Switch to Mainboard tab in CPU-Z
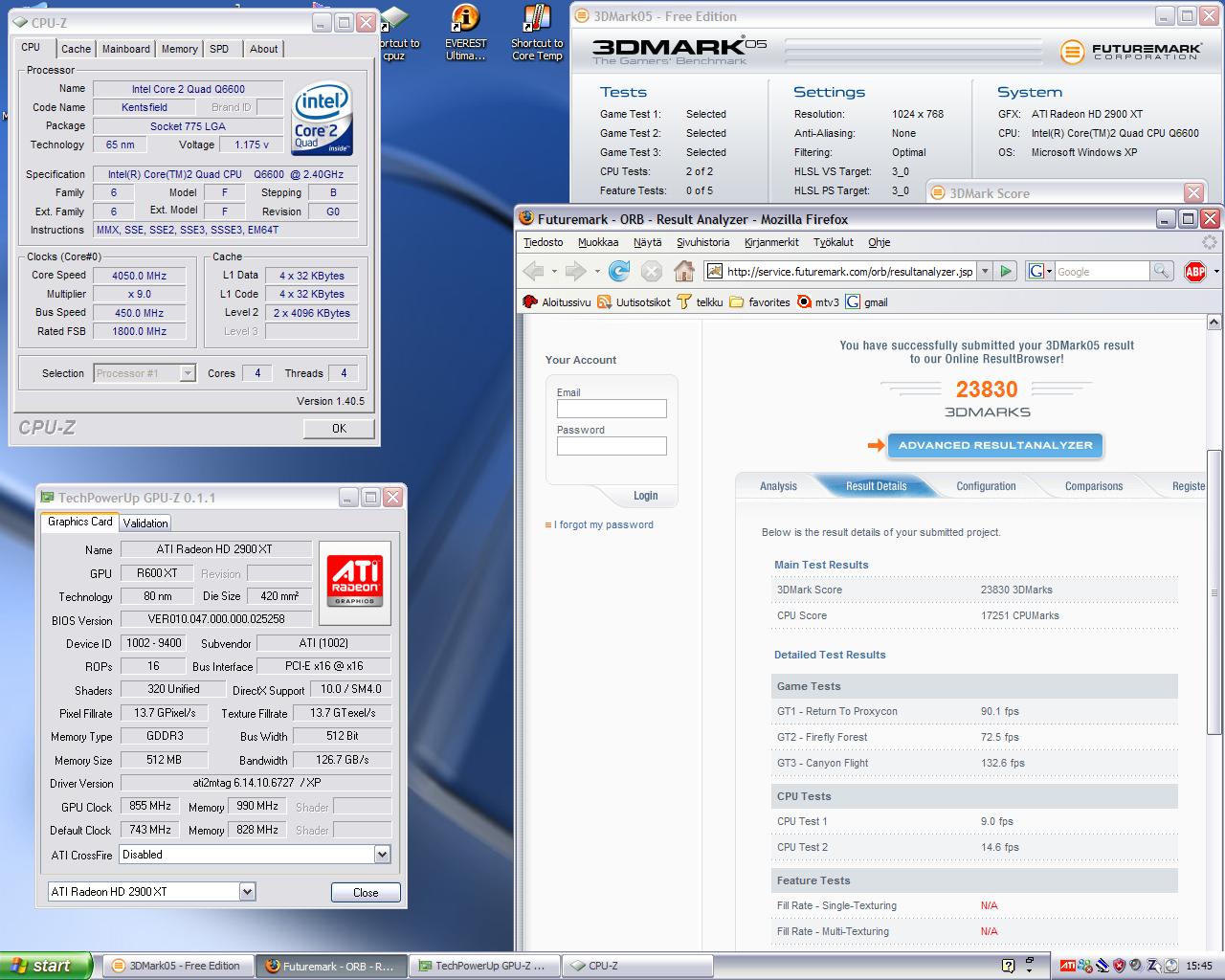 point(126,49)
